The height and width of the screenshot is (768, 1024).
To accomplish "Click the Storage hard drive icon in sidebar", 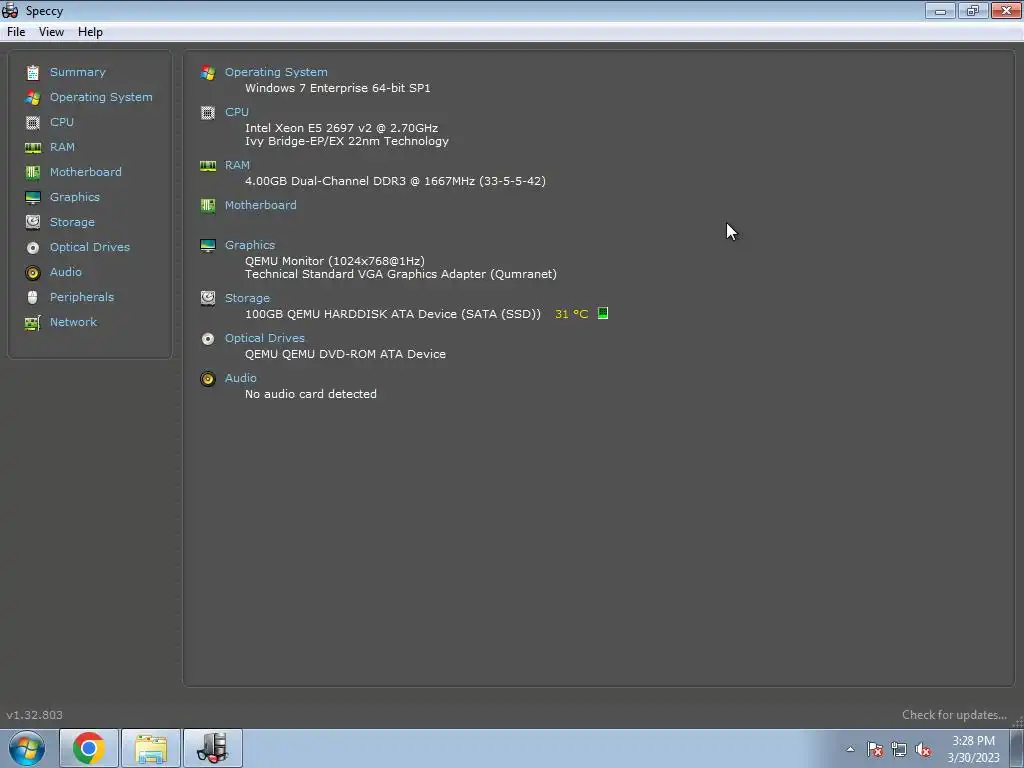I will [x=33, y=222].
